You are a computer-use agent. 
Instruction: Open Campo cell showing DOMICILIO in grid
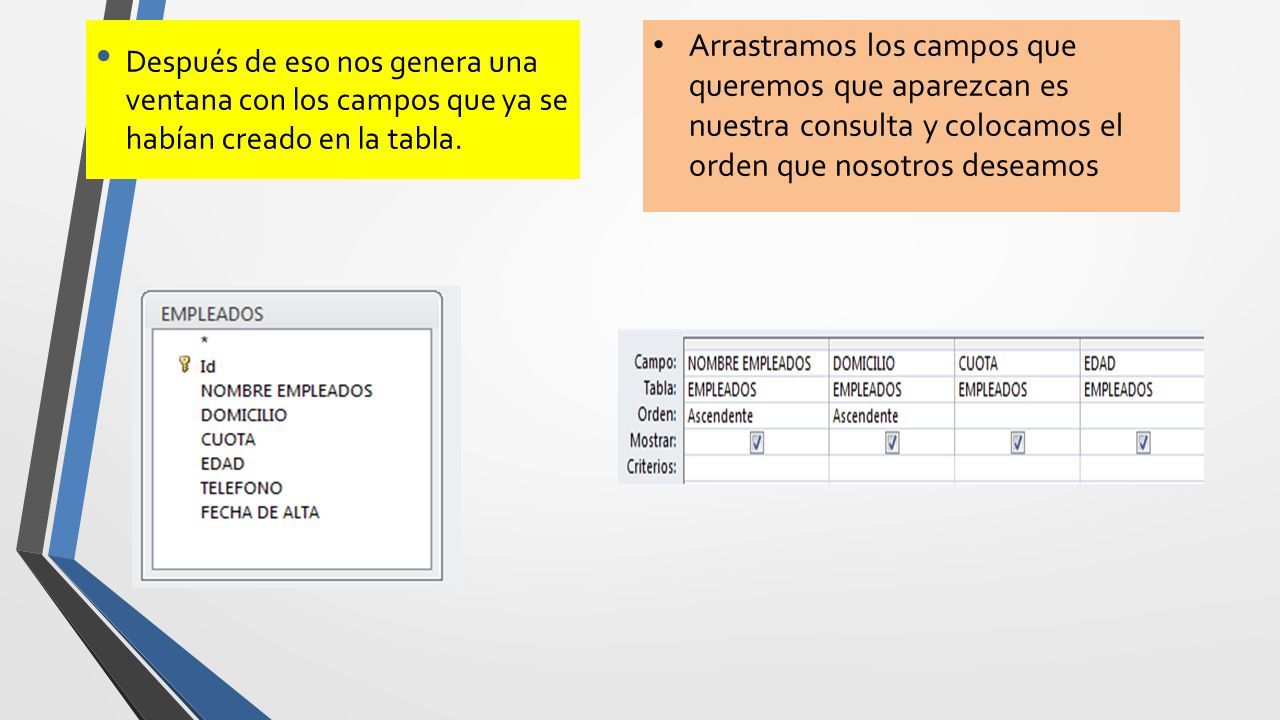[x=892, y=363]
